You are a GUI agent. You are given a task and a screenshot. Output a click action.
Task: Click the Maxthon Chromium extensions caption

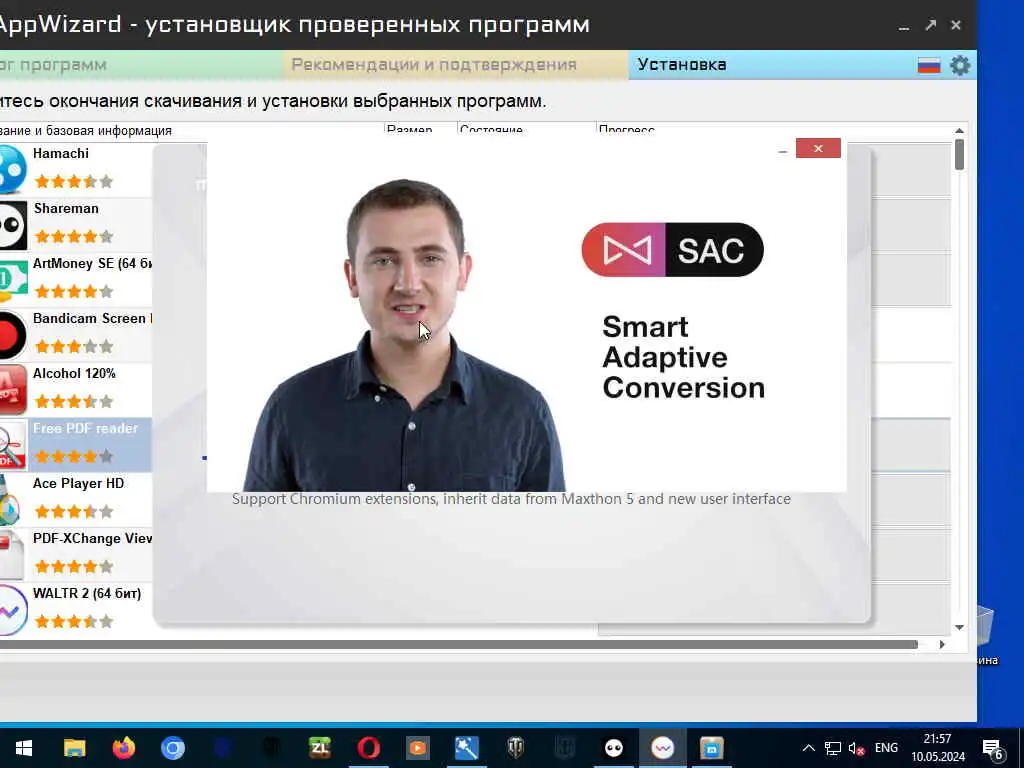pos(511,499)
